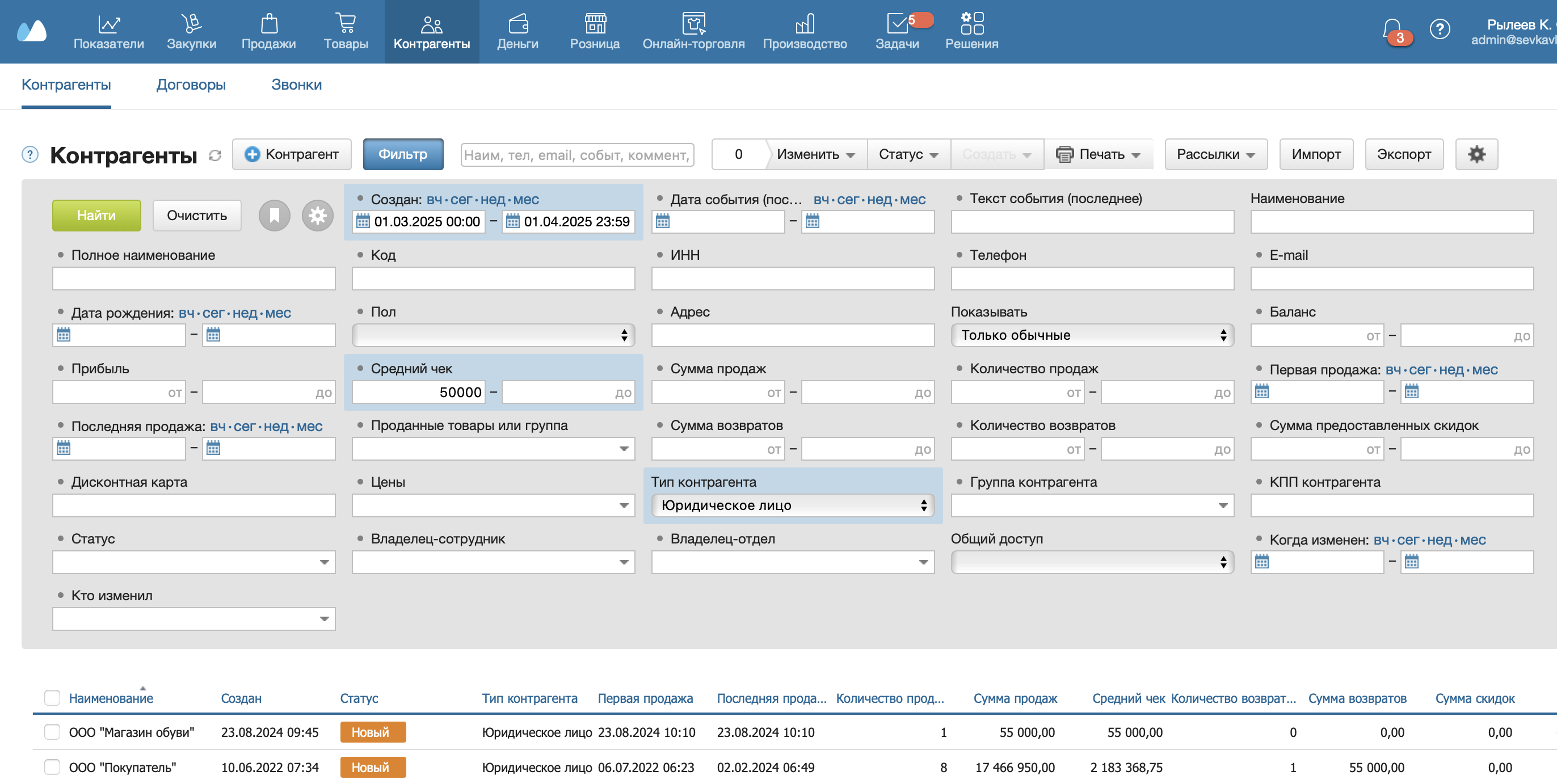Open calendar for Дата рождения start
This screenshot has width=1557, height=784.
coord(64,334)
